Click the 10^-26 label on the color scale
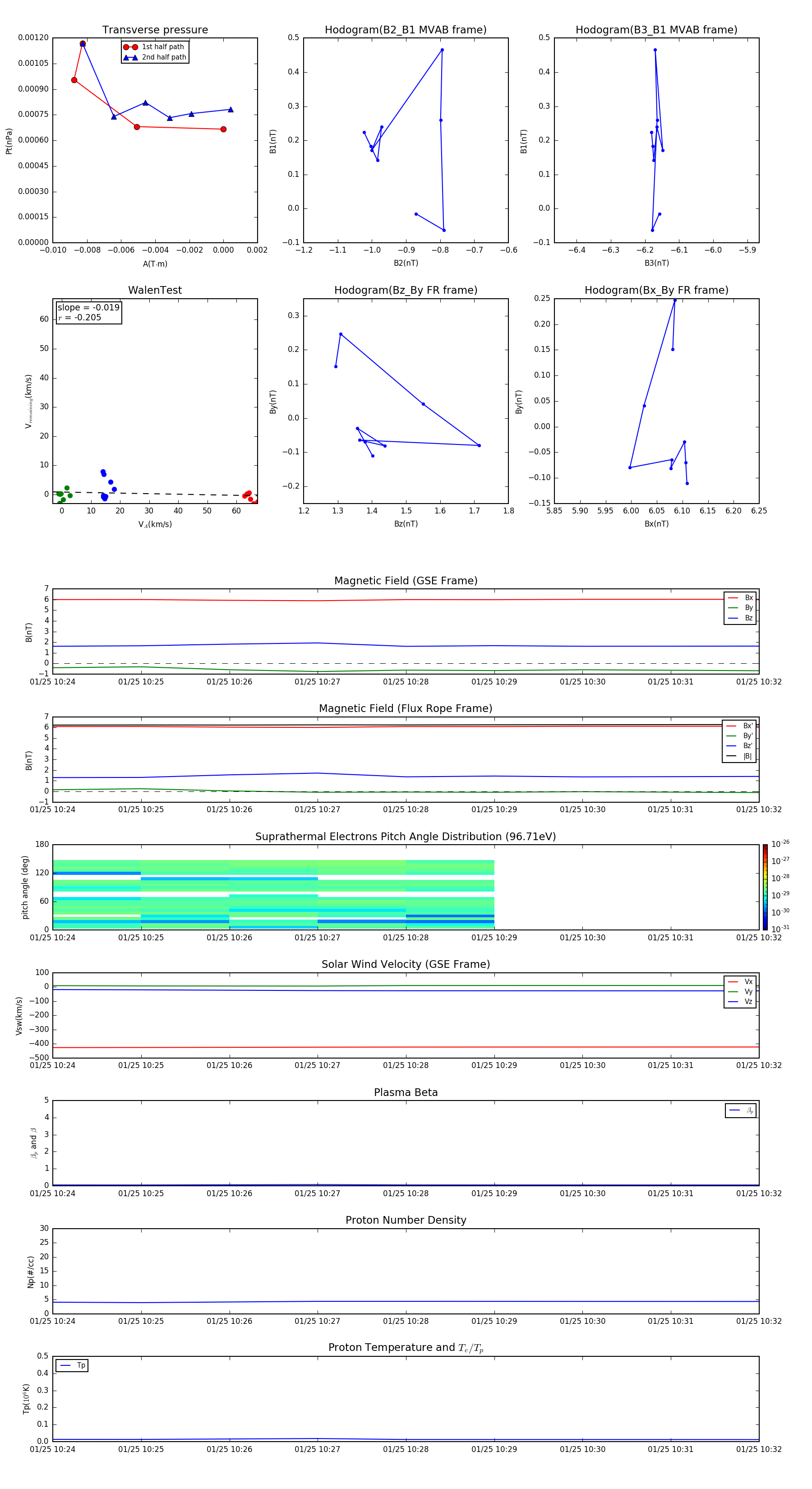812x1489 pixels. tap(780, 844)
